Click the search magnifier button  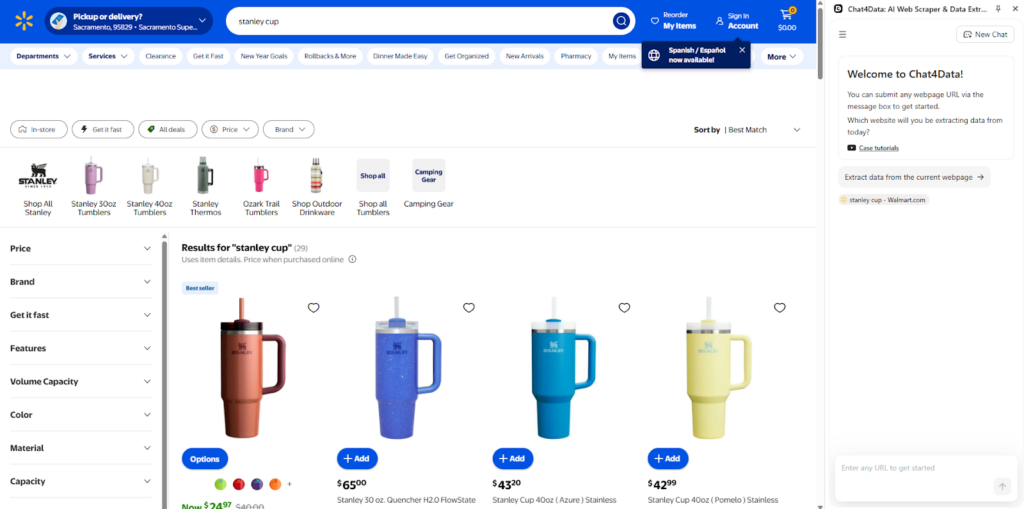[x=620, y=21]
